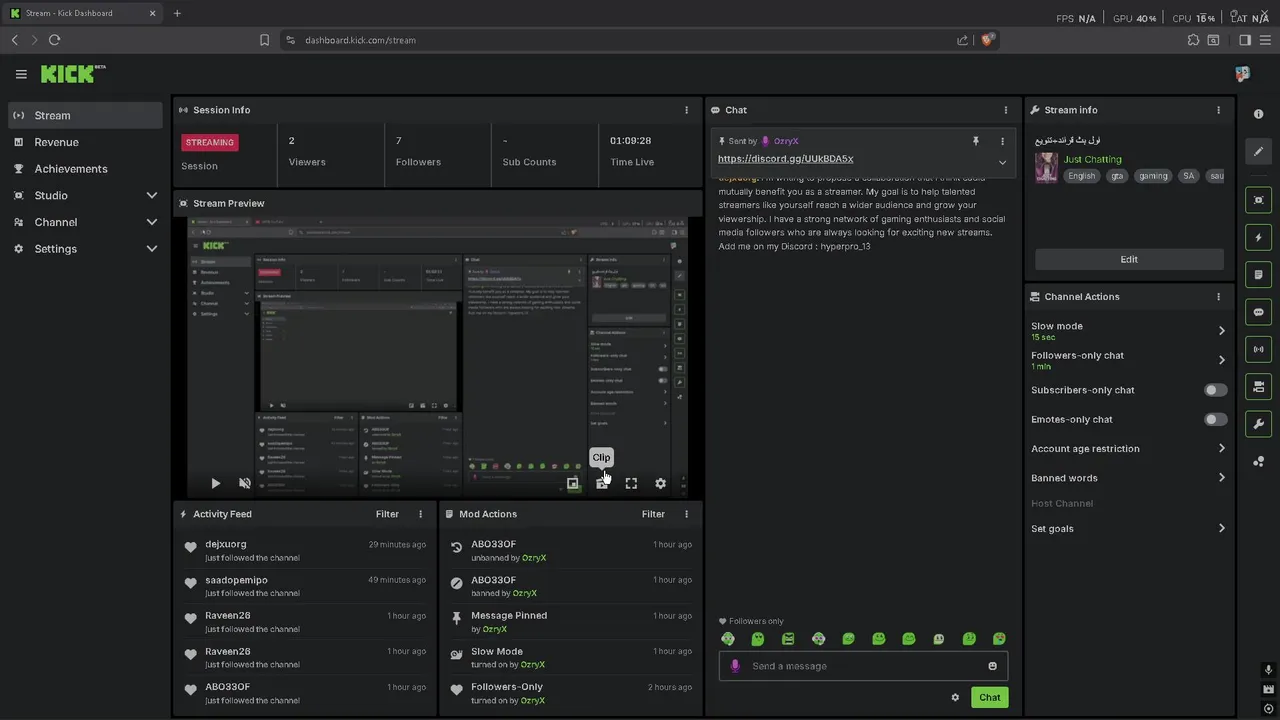Play the stream preview
1280x720 pixels.
(215, 483)
